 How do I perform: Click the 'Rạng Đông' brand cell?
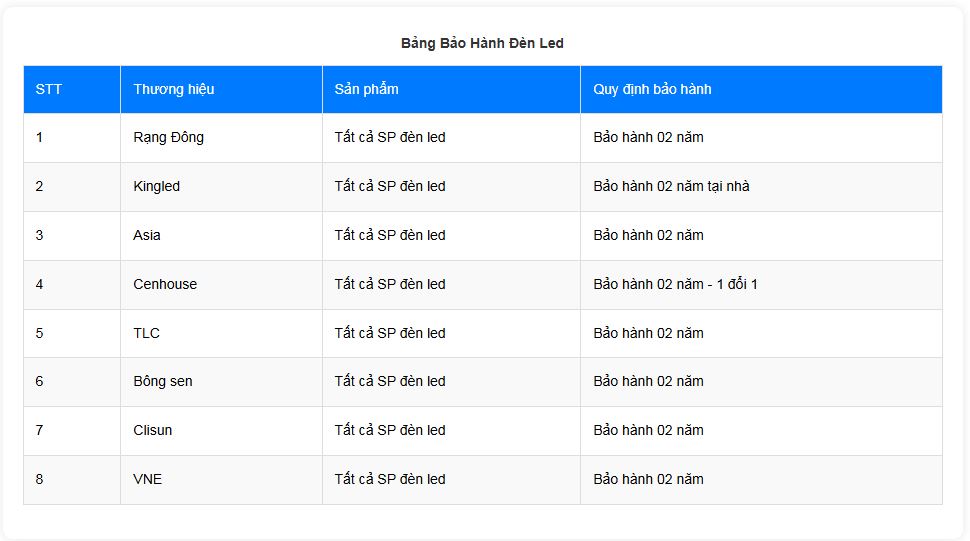pos(168,137)
